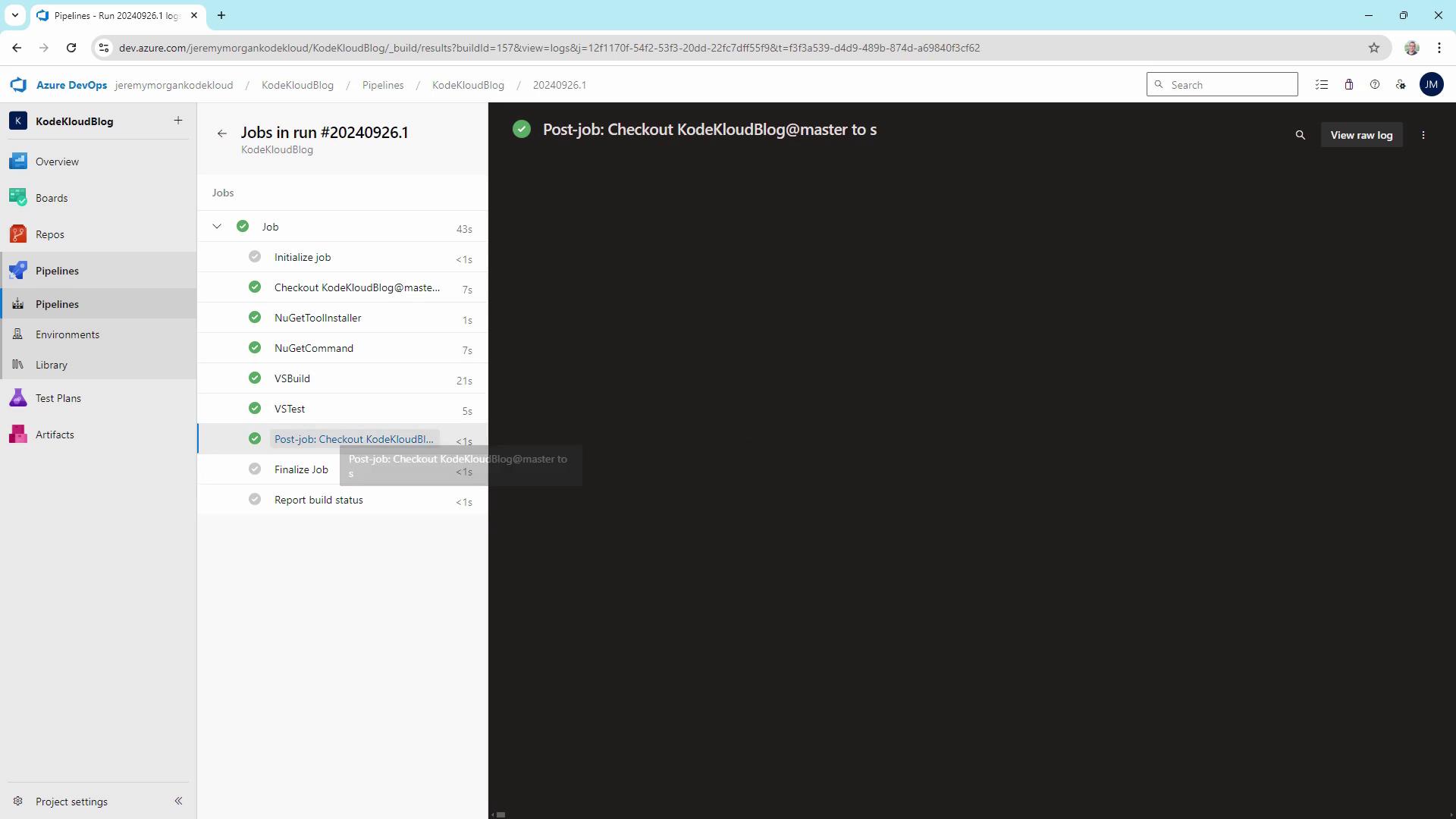
Task: Click the horizontal scrollbar in log pane
Action: point(500,815)
